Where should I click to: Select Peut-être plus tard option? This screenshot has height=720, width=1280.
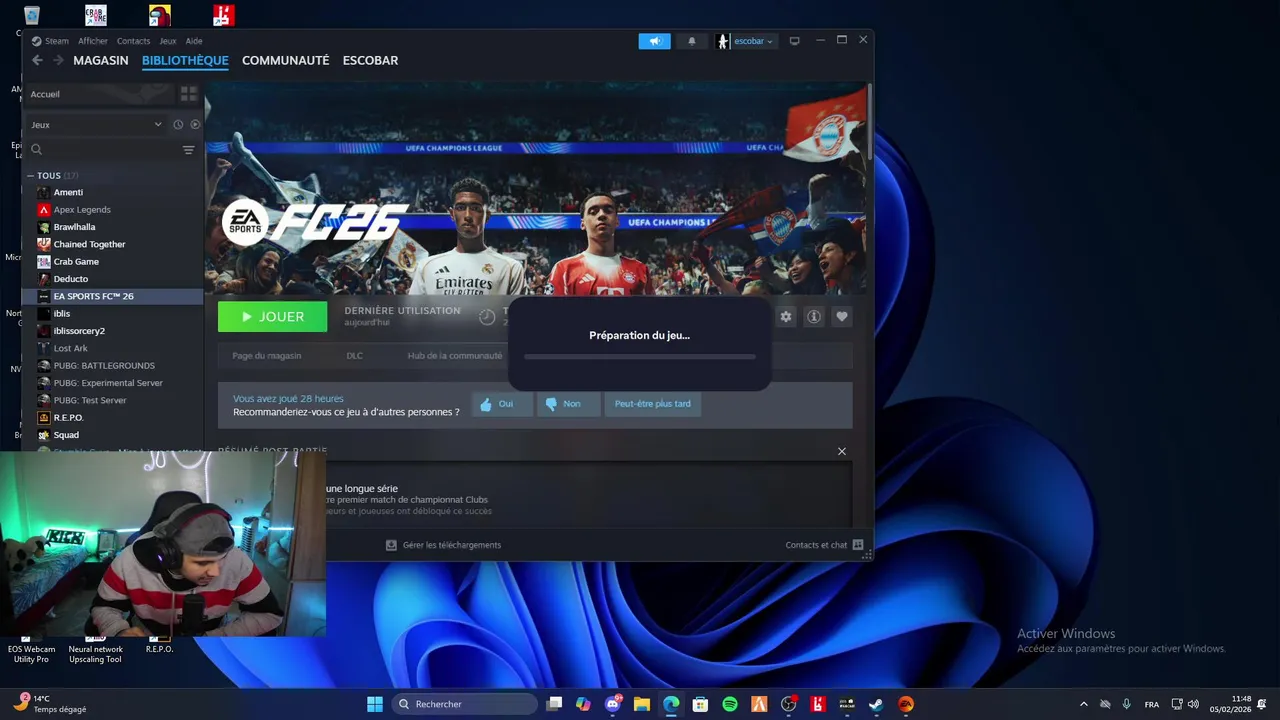click(x=653, y=404)
